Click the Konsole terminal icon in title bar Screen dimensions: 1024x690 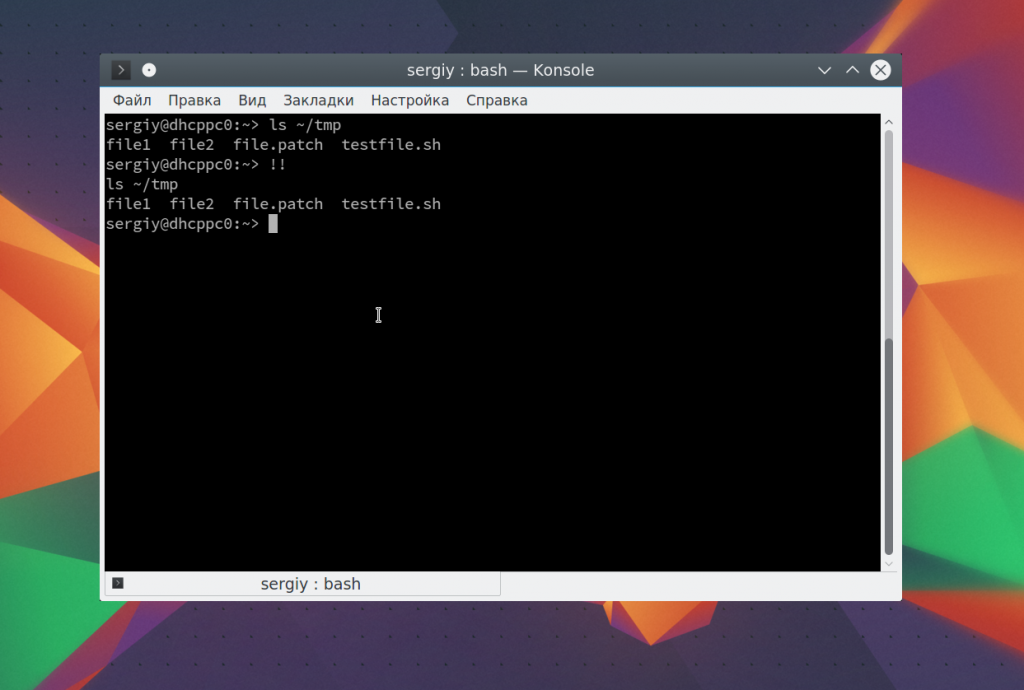[121, 70]
